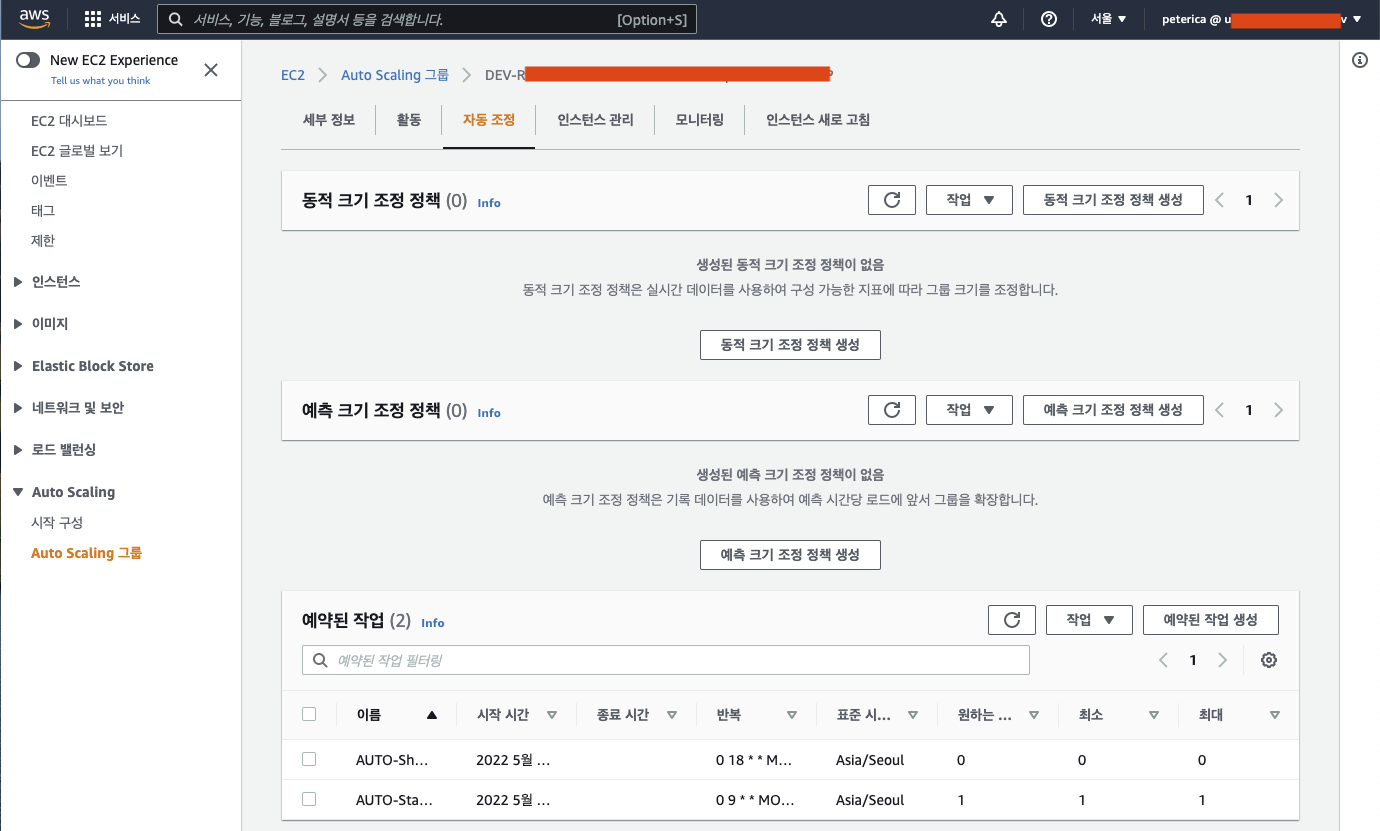Open the 인스턴스 관리 tab
Screen dimensions: 1380x831
pos(595,120)
